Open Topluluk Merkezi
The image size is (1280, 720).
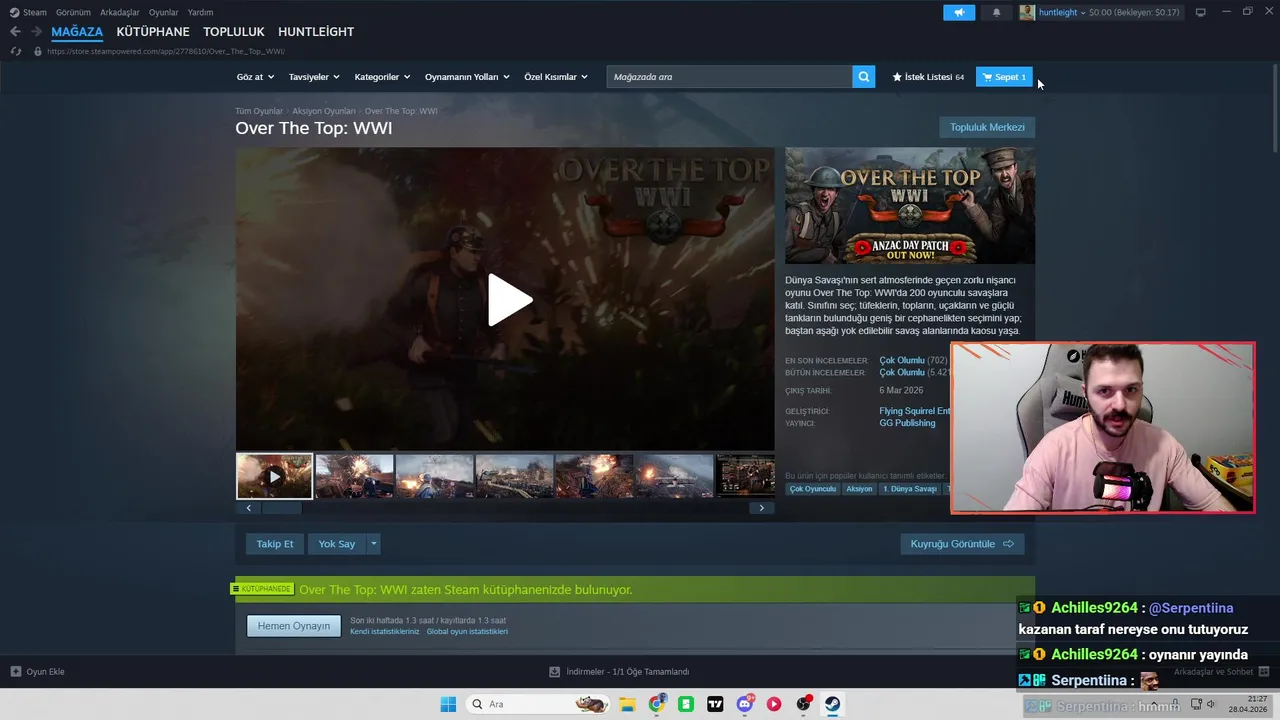(x=987, y=127)
